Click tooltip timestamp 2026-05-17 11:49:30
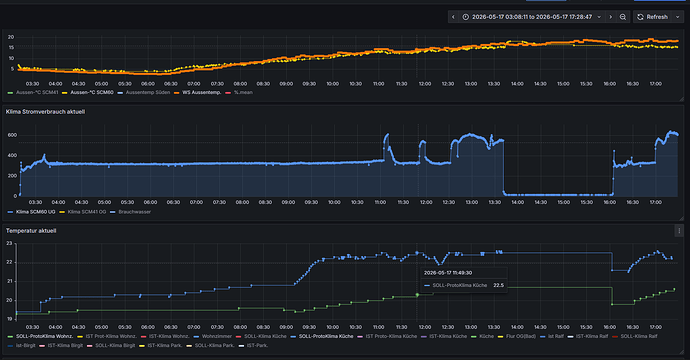 pyautogui.click(x=448, y=273)
